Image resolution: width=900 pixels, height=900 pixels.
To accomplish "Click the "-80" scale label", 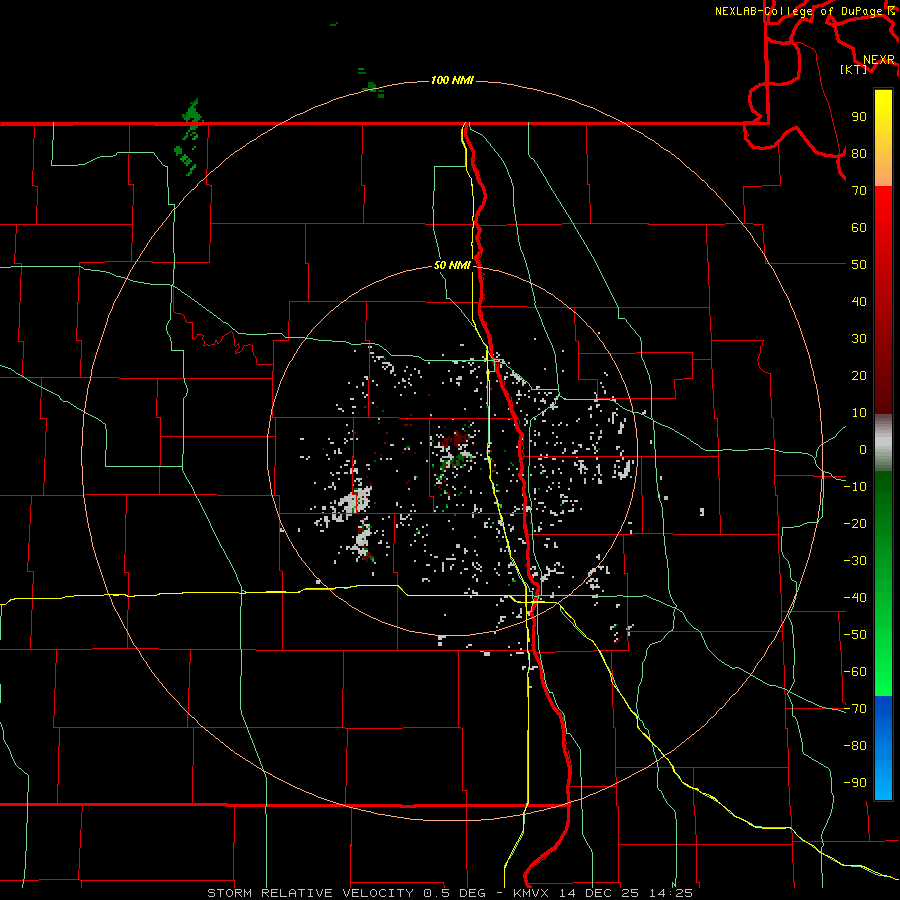I will click(x=855, y=746).
